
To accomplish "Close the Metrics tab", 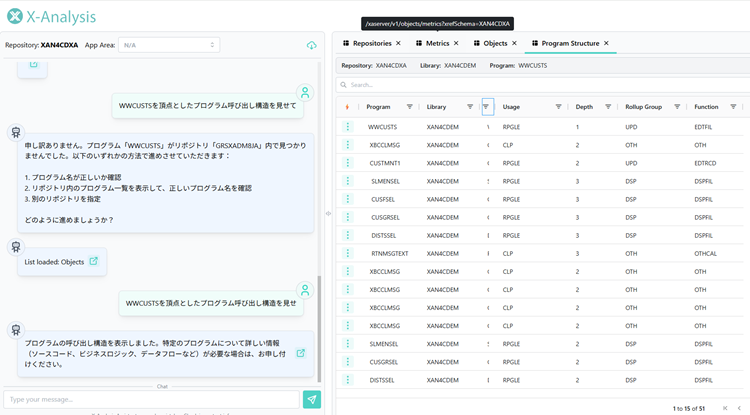I will pos(456,43).
